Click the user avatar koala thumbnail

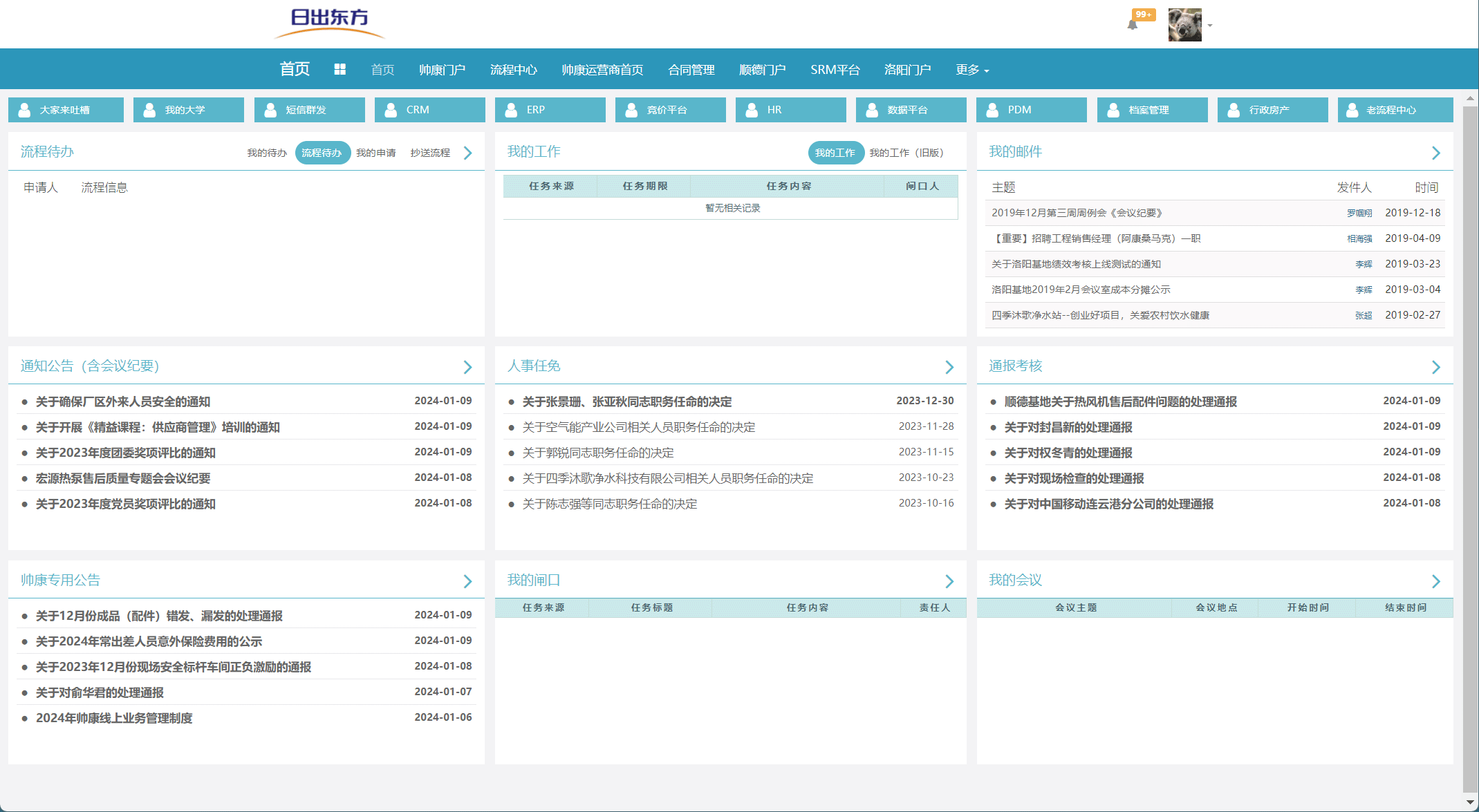click(1184, 25)
